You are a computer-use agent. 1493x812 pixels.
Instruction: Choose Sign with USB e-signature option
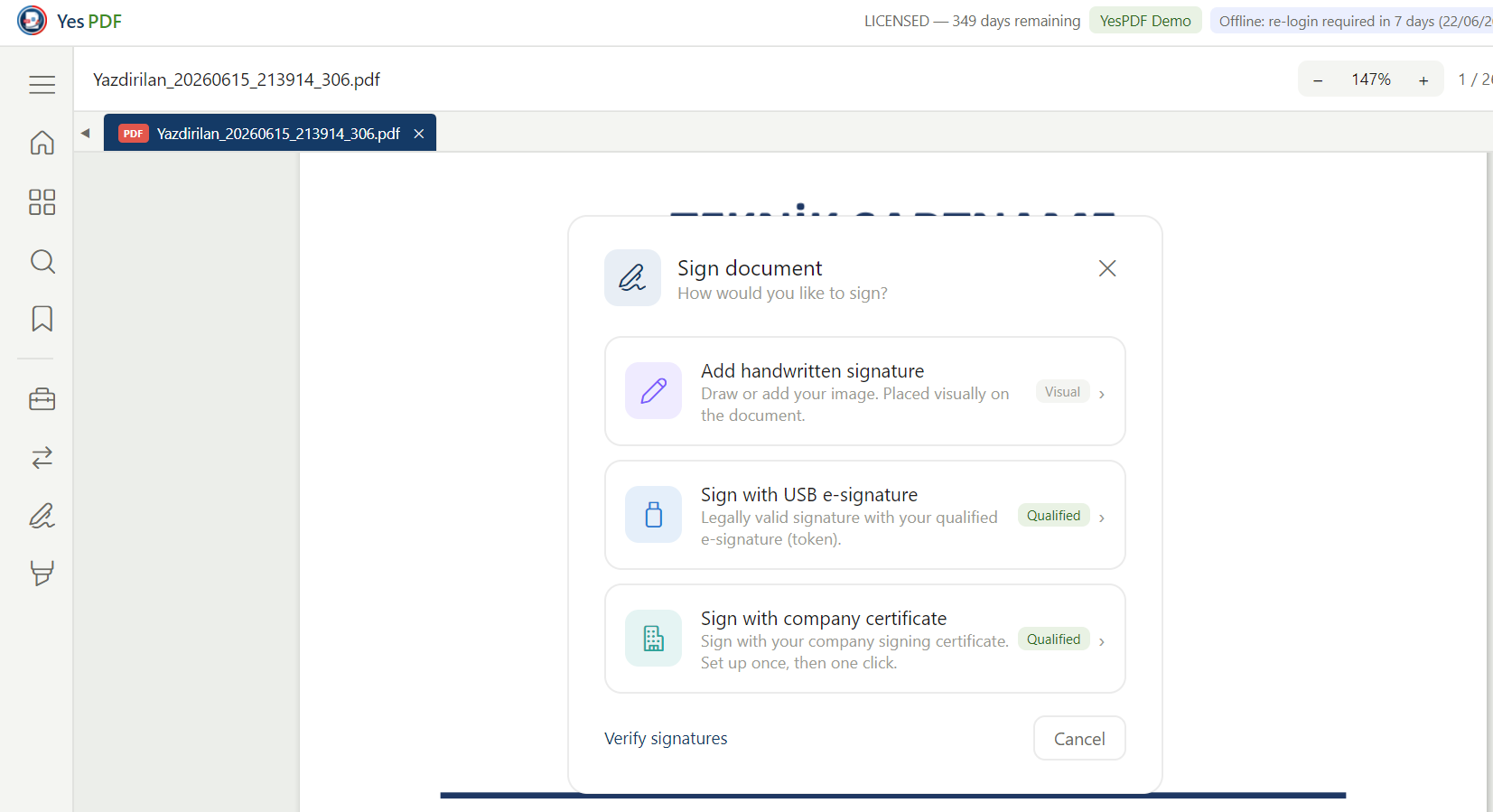click(864, 515)
